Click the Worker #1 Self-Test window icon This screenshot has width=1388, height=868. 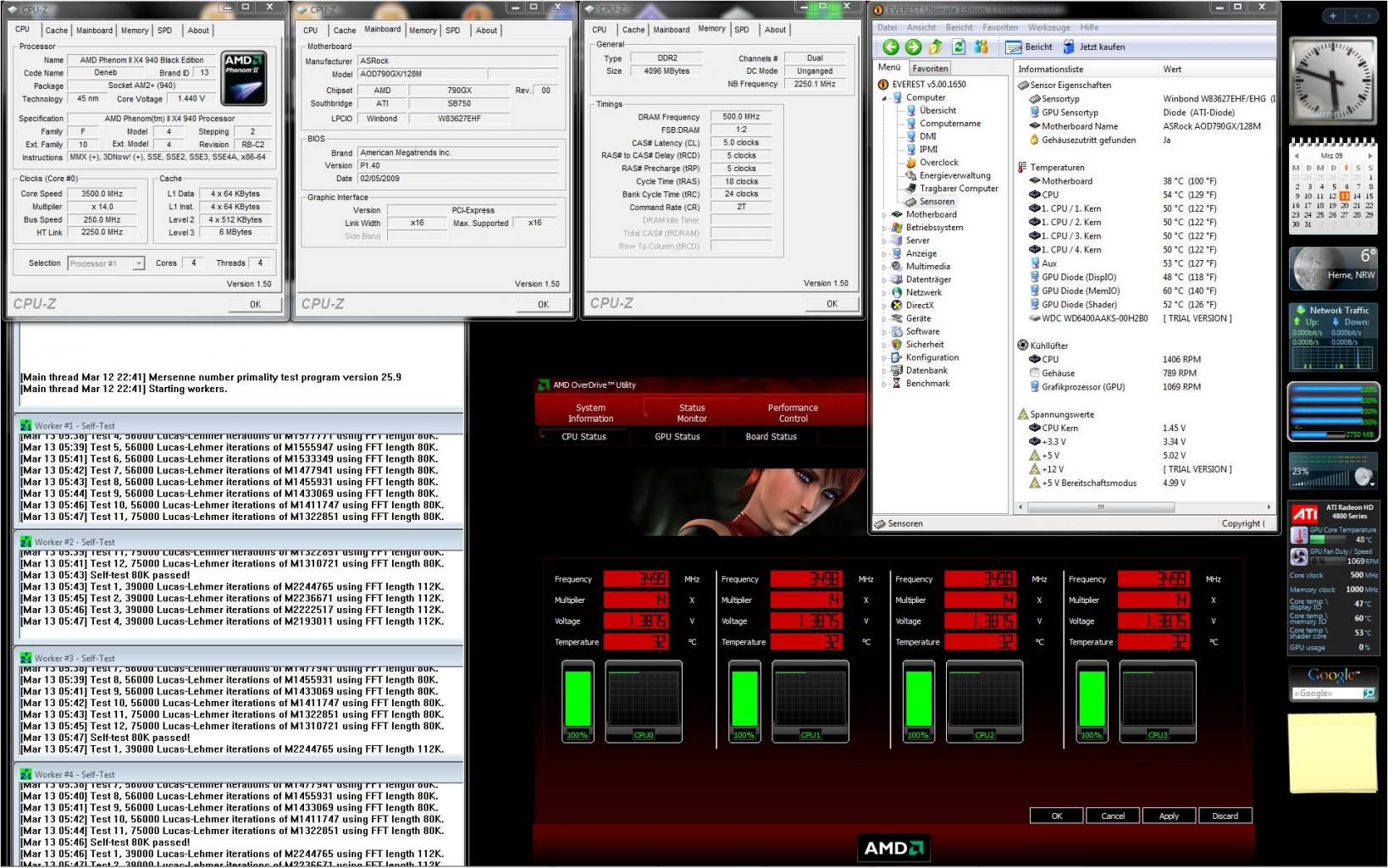(26, 426)
